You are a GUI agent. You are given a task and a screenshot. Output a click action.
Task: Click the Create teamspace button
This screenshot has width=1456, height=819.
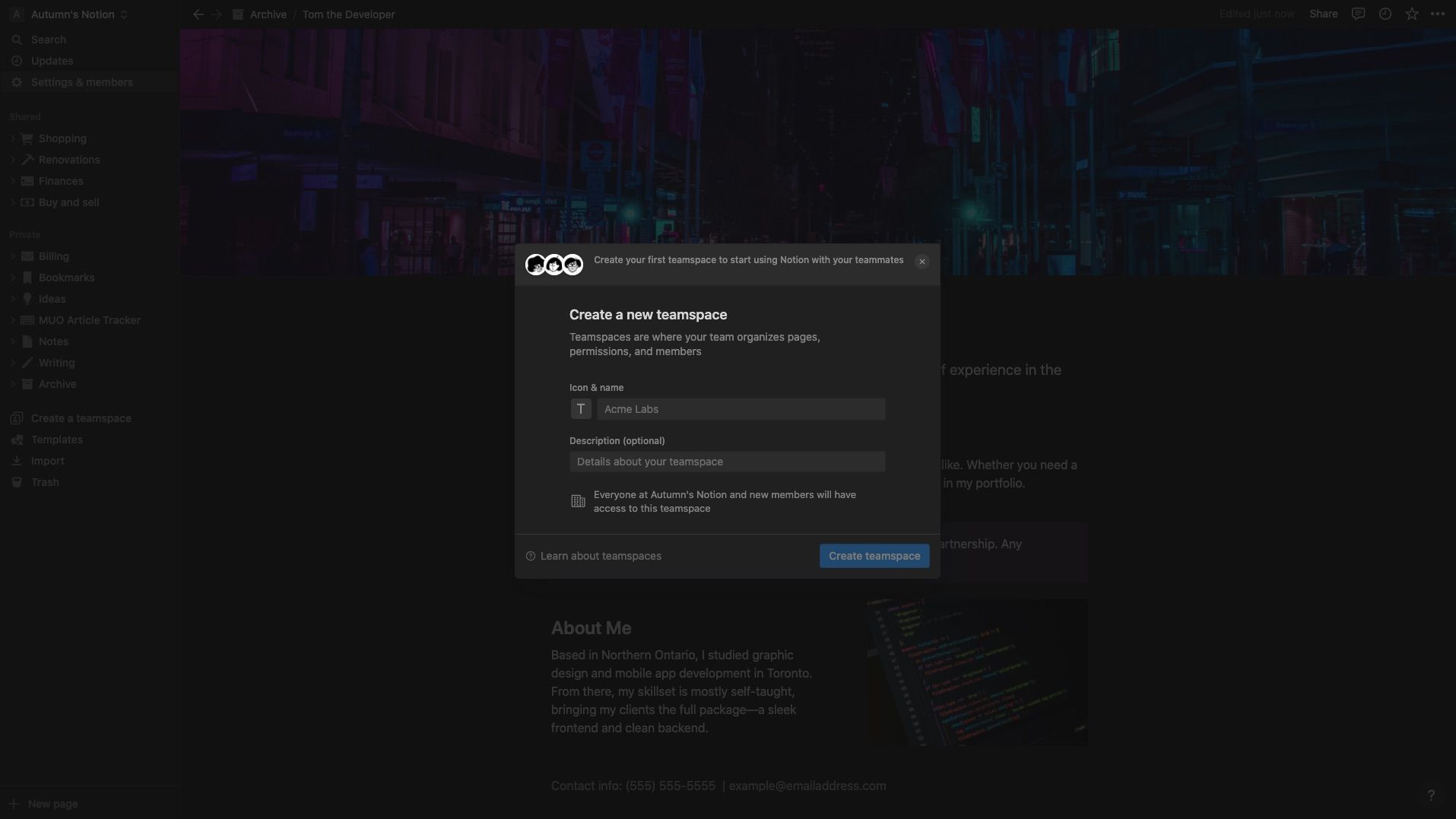[874, 556]
